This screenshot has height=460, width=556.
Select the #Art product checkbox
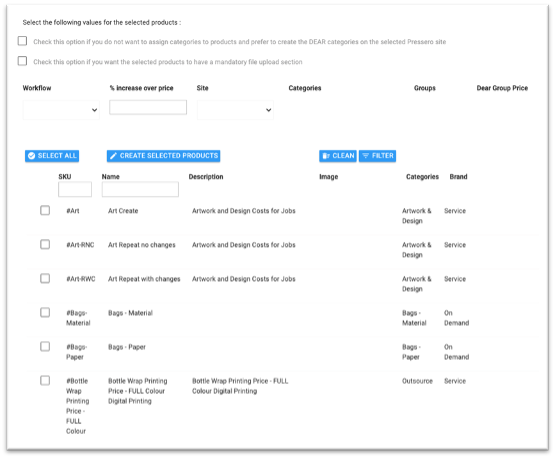point(45,210)
